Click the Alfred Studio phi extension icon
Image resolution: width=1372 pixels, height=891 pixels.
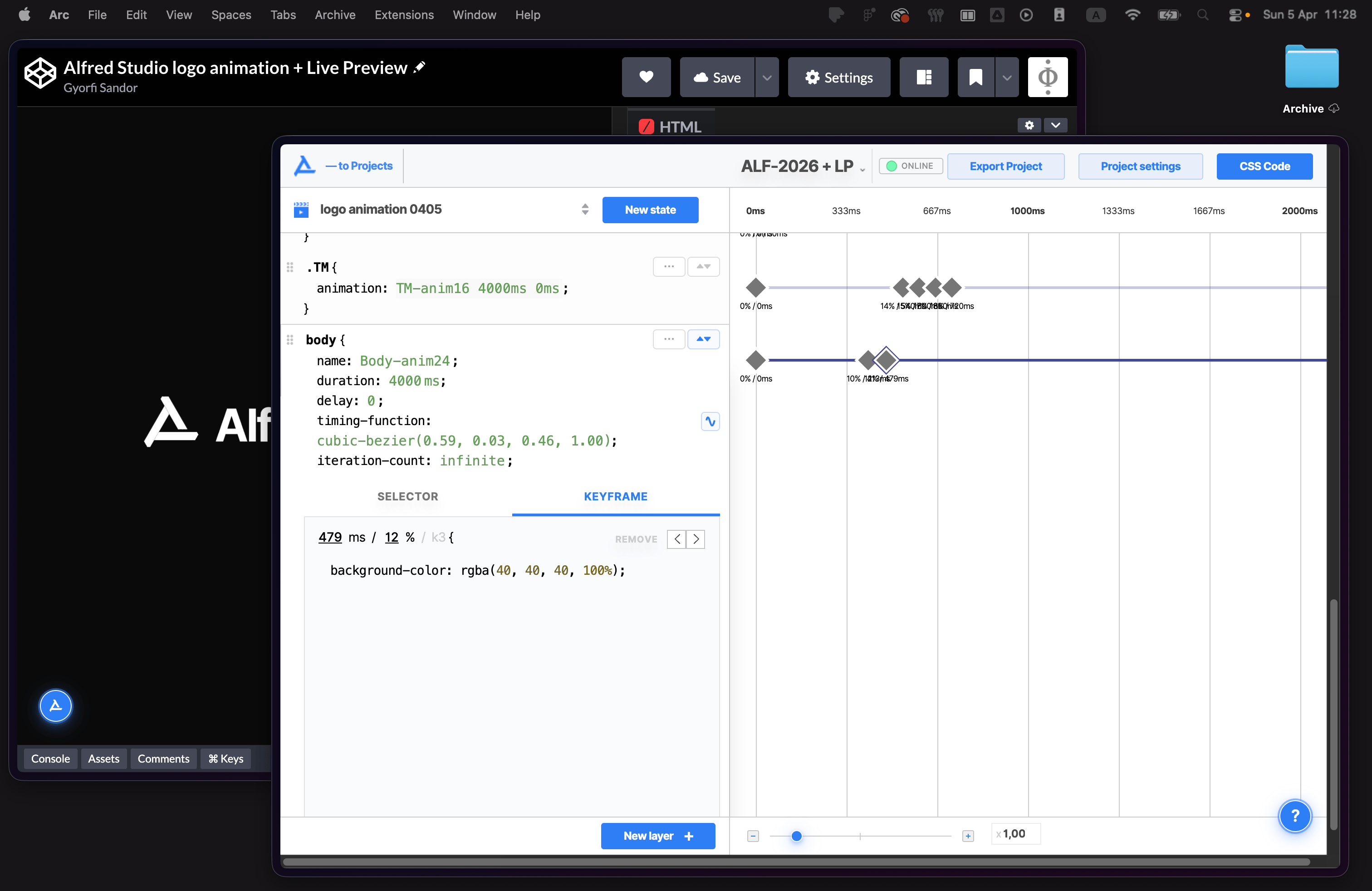coord(1048,77)
